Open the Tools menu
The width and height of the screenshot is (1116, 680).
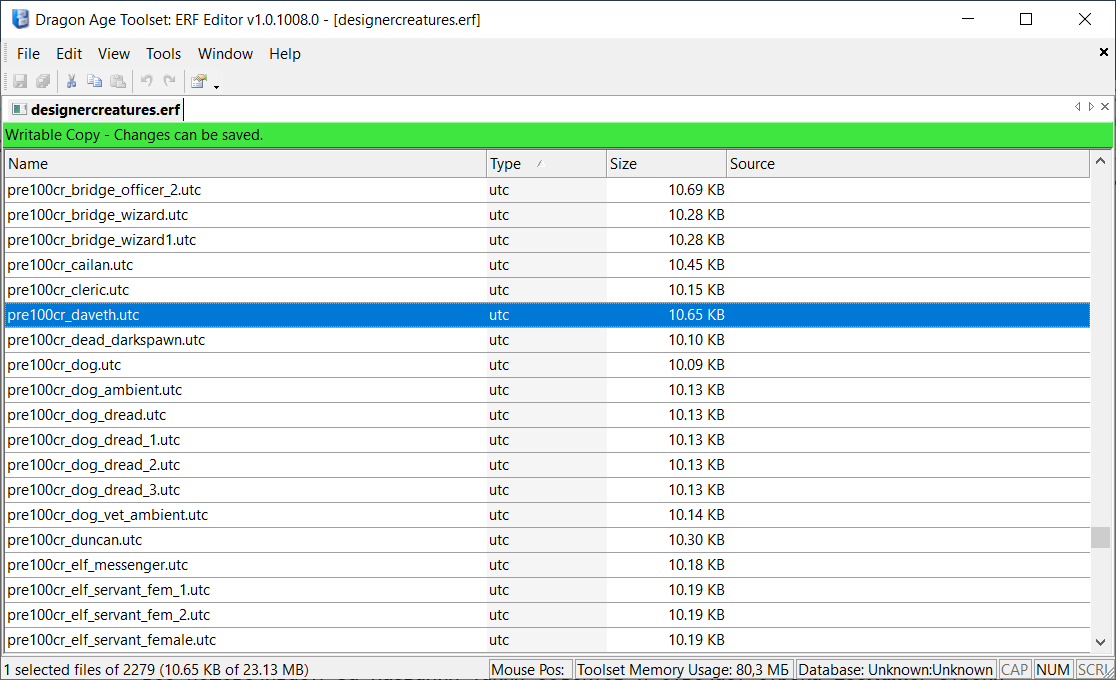point(164,54)
